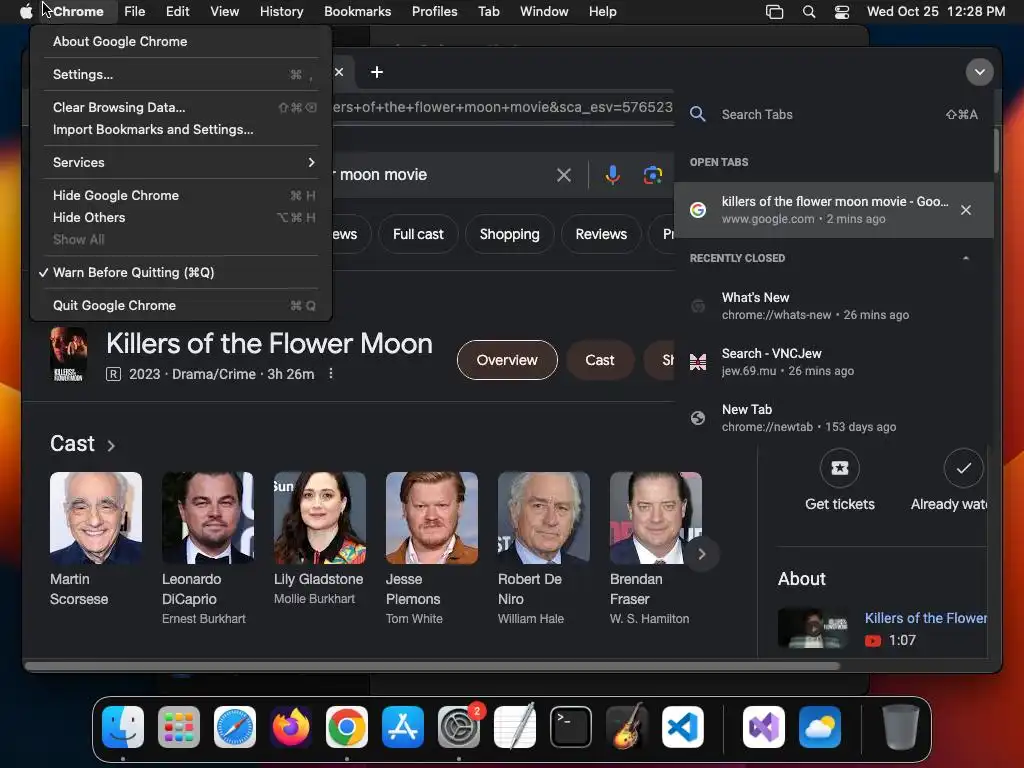Reopen the New Tab recently closed entry
The width and height of the screenshot is (1024, 768).
(833, 418)
